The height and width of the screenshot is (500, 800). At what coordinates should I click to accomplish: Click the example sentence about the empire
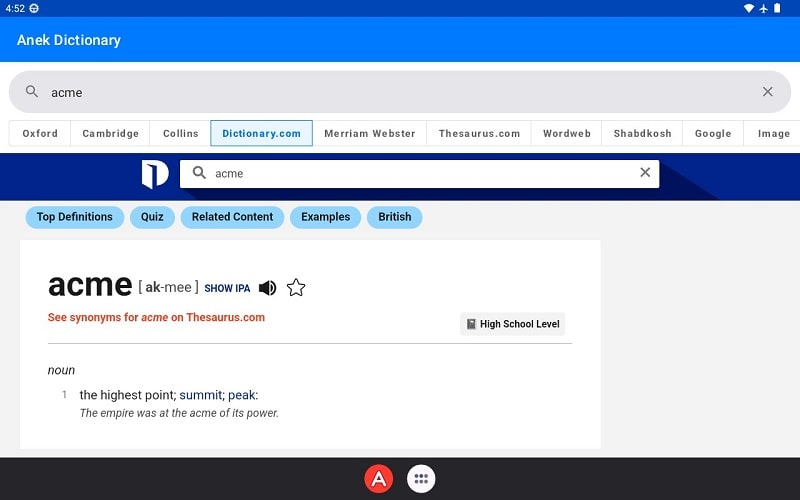[x=179, y=413]
